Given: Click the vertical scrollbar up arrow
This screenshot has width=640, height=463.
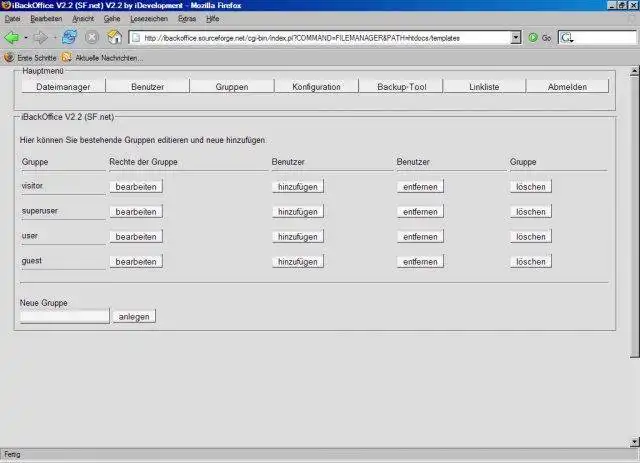Looking at the screenshot, I should (x=634, y=71).
